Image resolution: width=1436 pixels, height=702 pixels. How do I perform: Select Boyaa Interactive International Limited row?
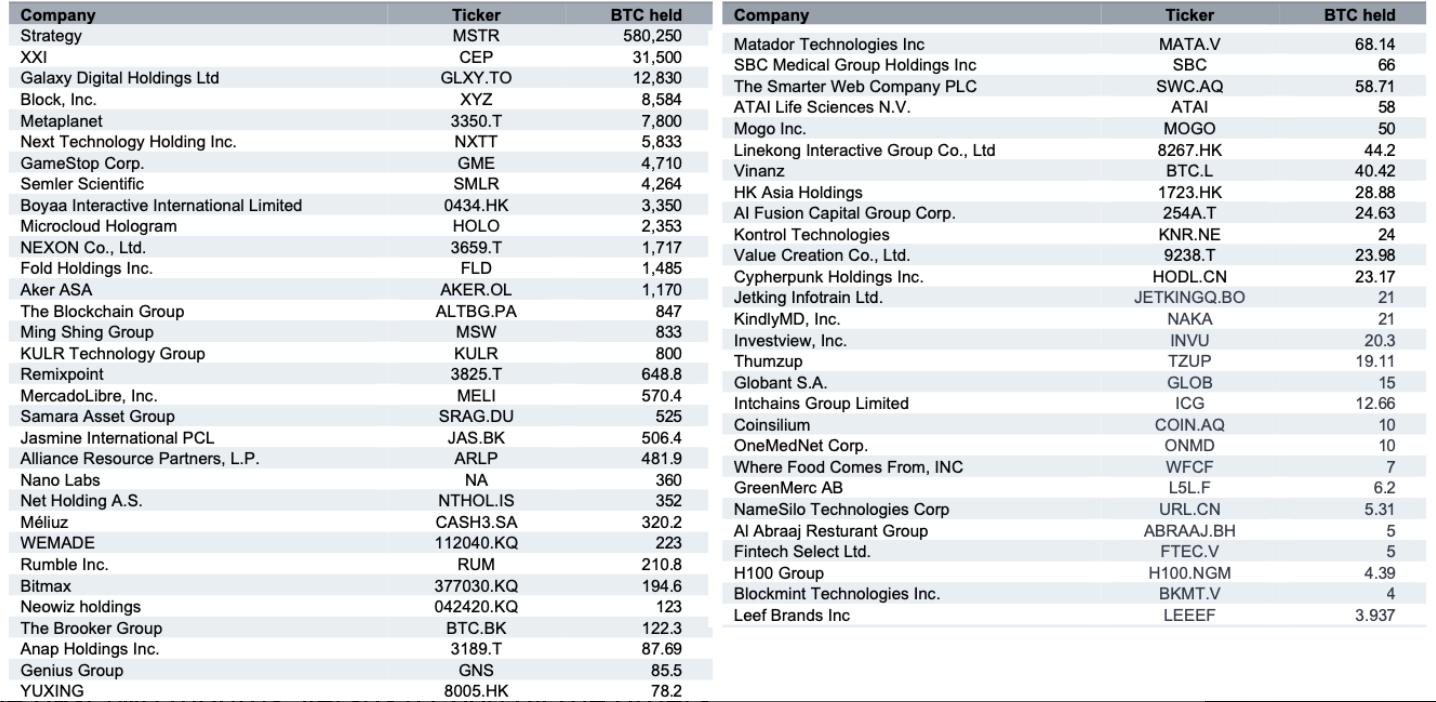point(351,205)
